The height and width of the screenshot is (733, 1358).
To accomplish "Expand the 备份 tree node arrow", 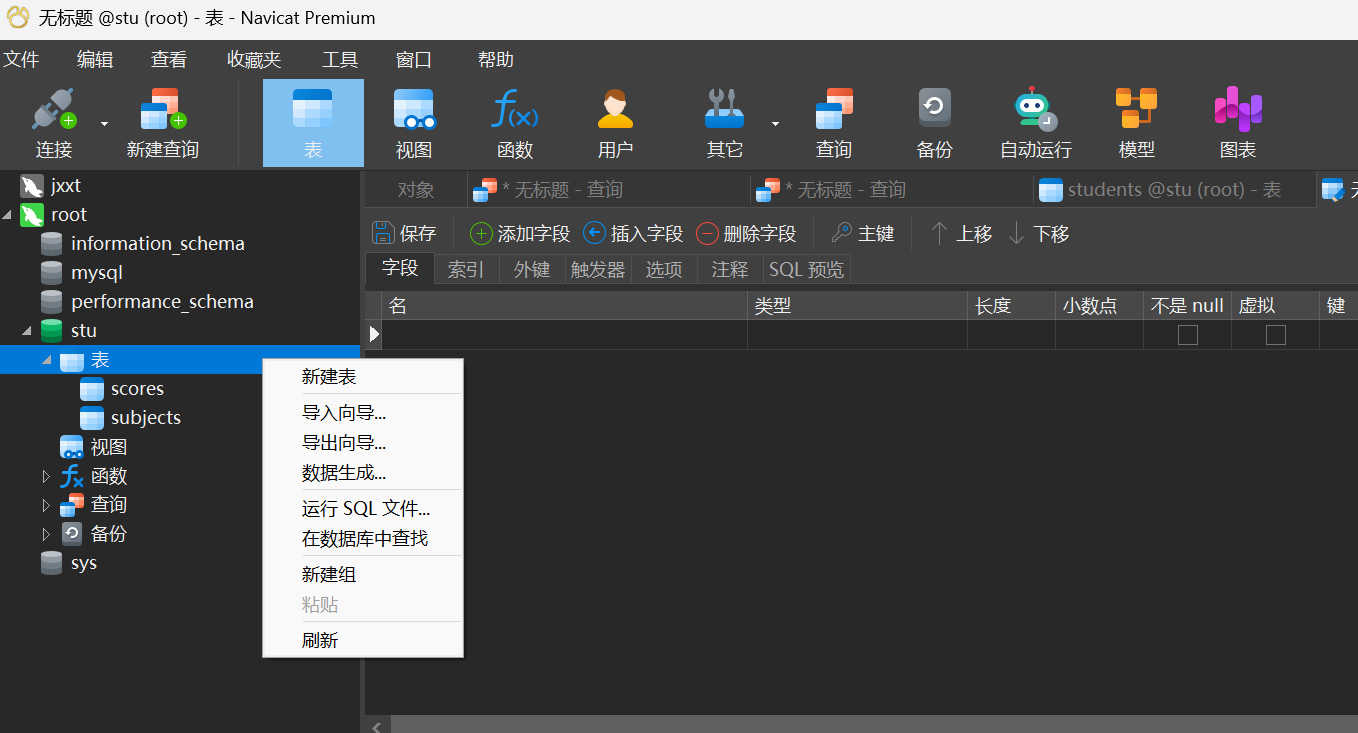I will point(46,535).
